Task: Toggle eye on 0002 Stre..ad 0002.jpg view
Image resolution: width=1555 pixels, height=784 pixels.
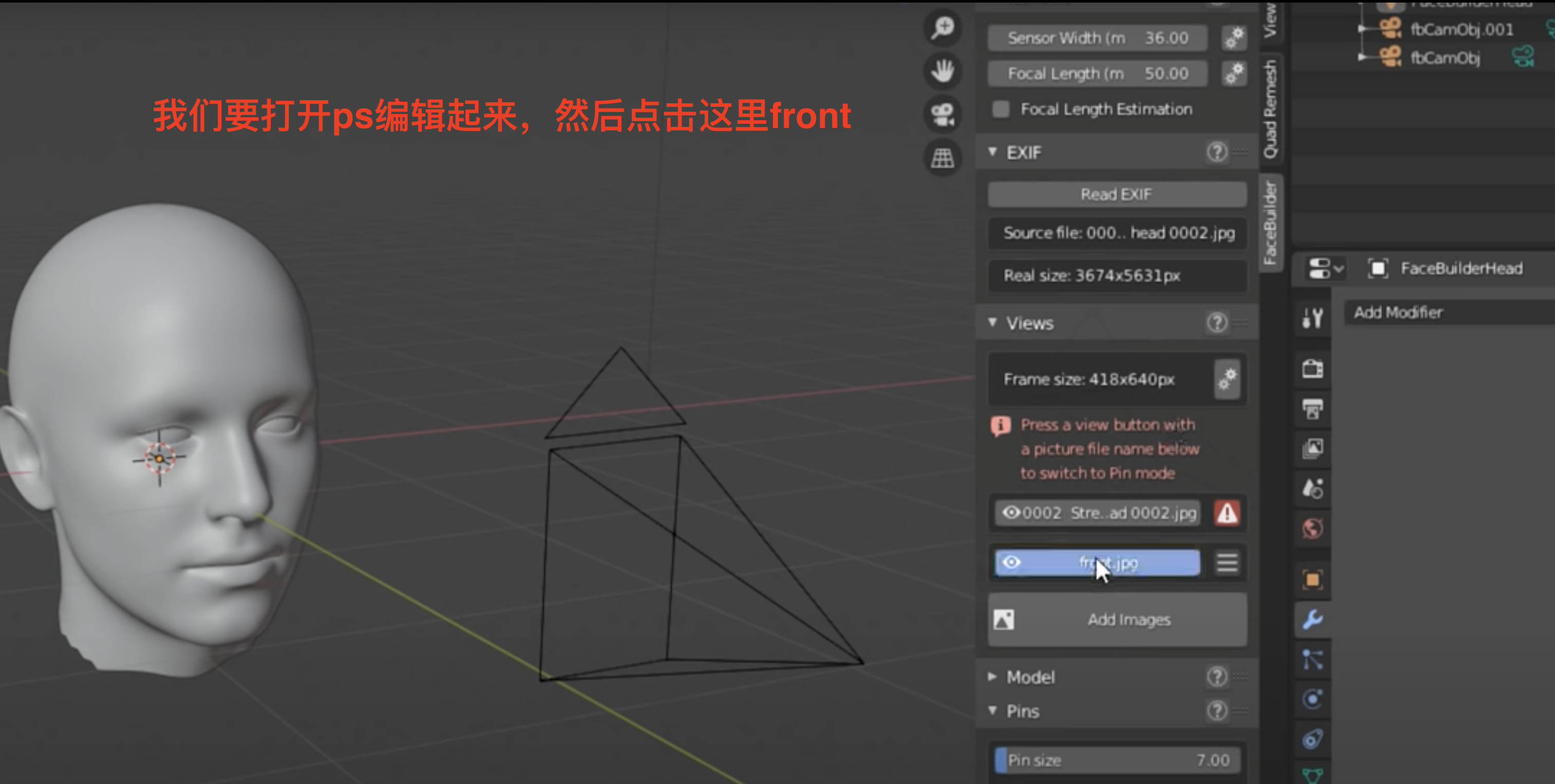Action: coord(1011,513)
